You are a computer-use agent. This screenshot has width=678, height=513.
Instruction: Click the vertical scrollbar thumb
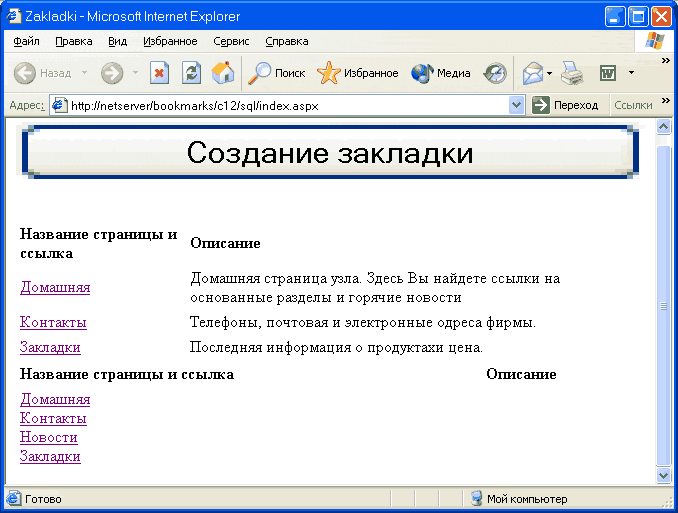pyautogui.click(x=663, y=306)
